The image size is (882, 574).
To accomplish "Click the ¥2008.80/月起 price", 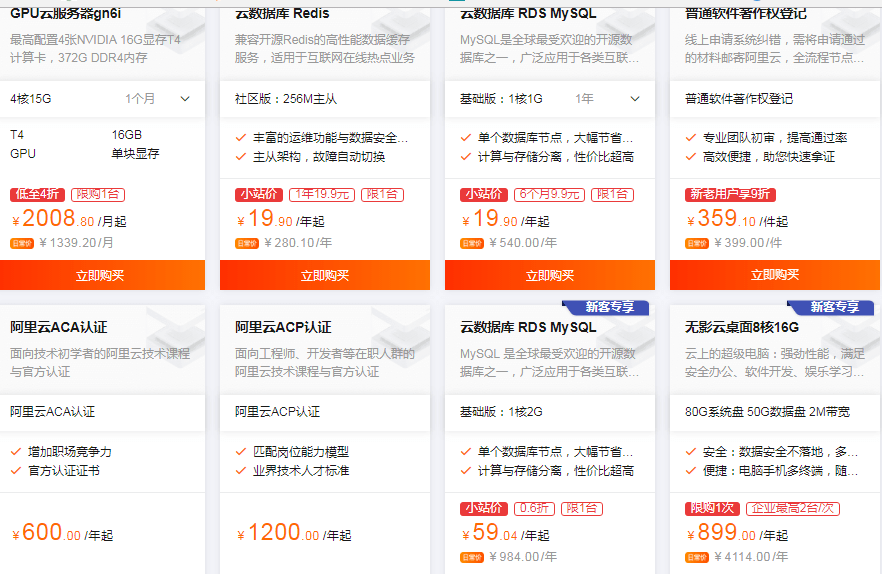I will pyautogui.click(x=69, y=219).
